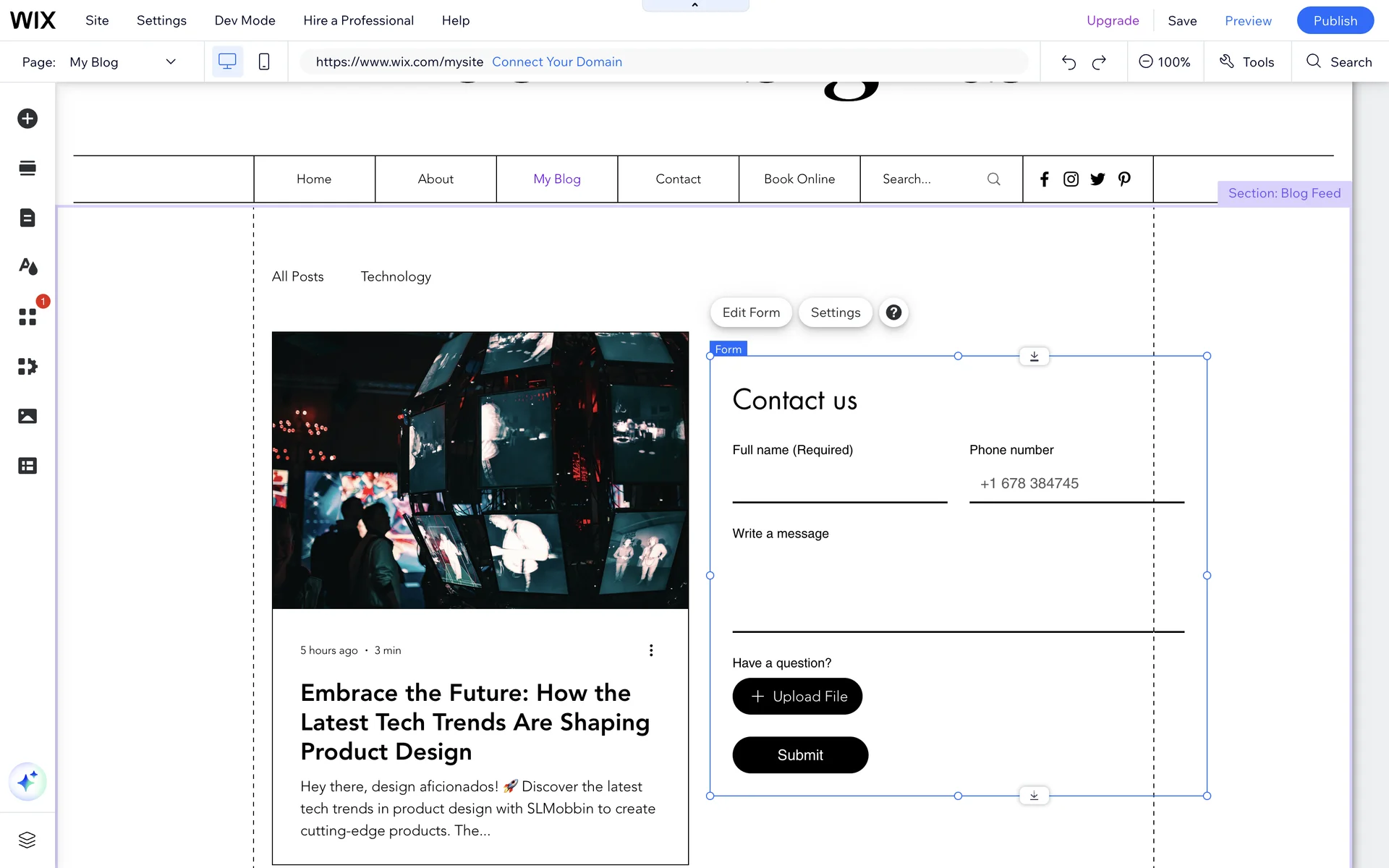Switch to mobile editor view
Viewport: 1389px width, 868px height.
(264, 62)
